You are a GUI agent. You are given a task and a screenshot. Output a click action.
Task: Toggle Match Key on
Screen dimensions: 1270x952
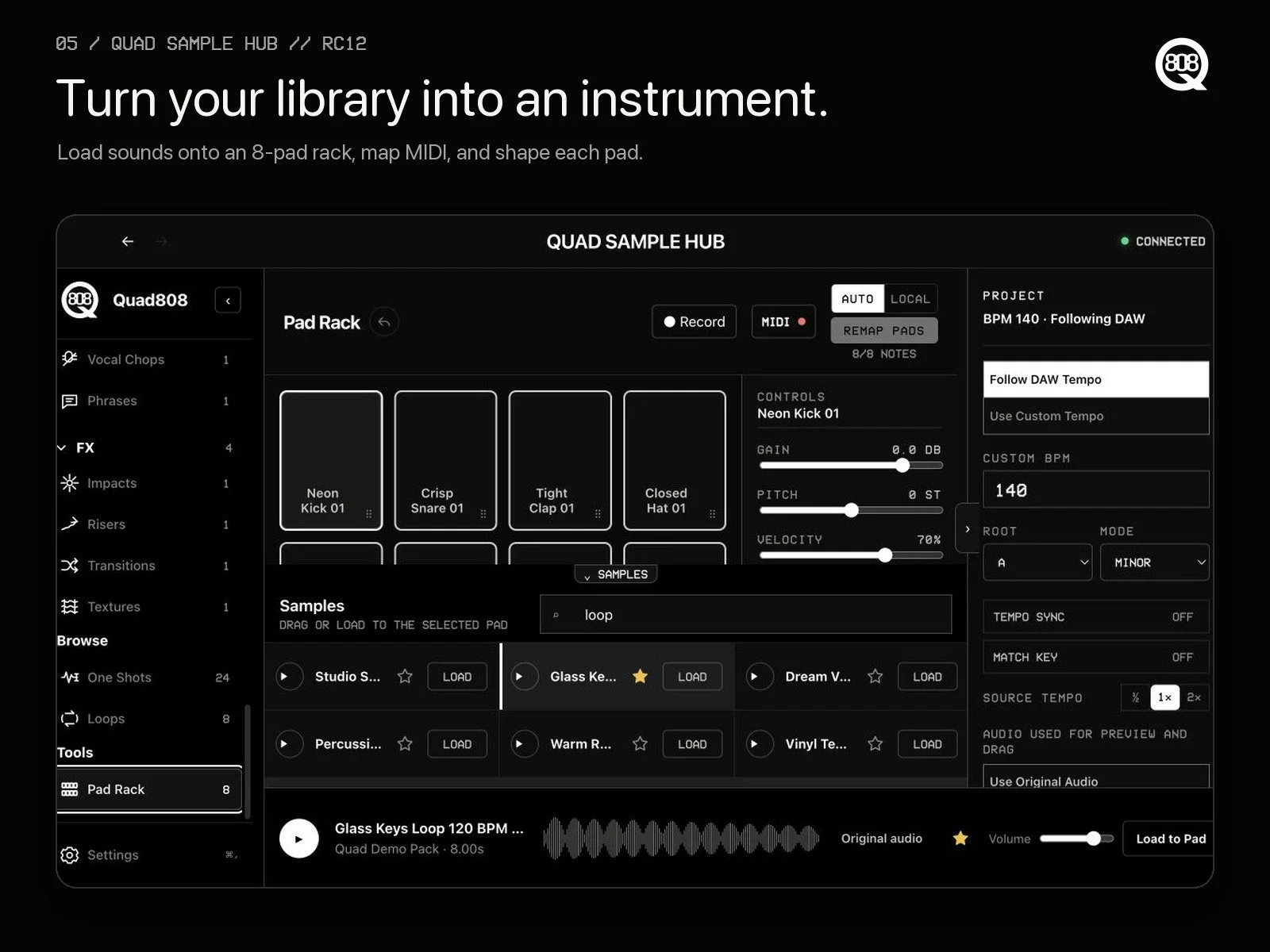click(1096, 657)
